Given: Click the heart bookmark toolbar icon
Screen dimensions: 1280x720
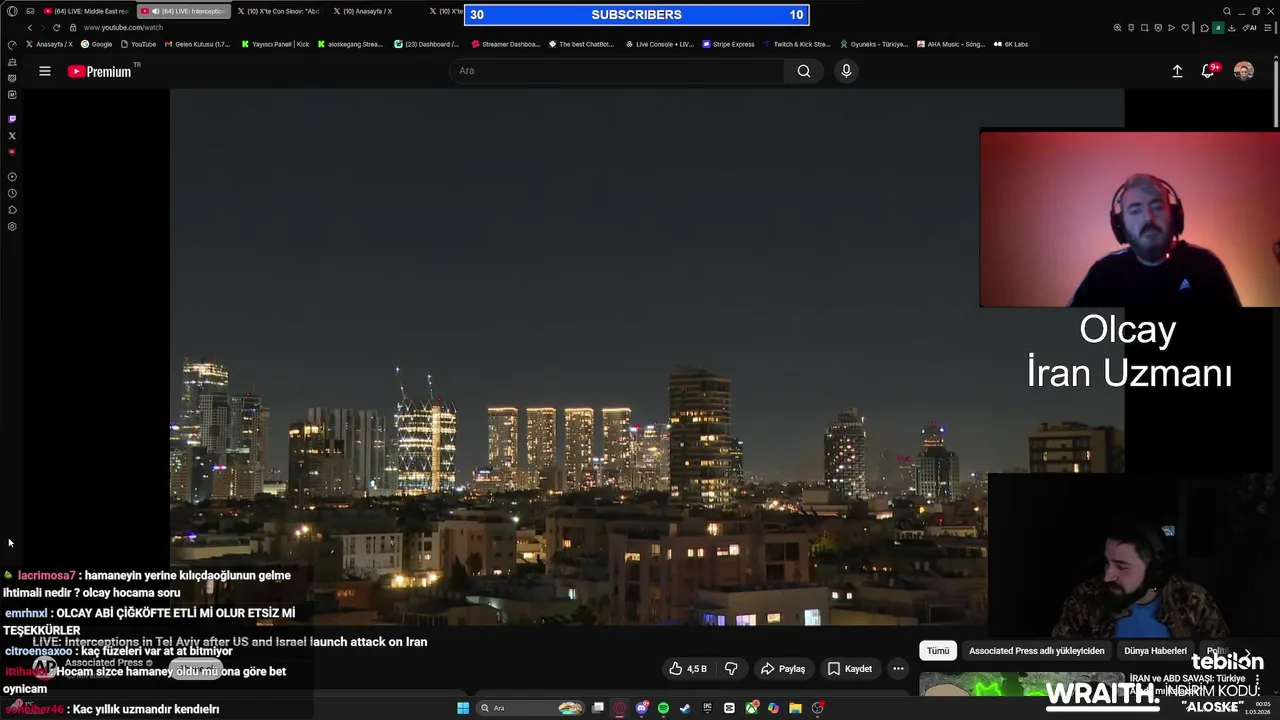Looking at the screenshot, I should coord(1185,28).
